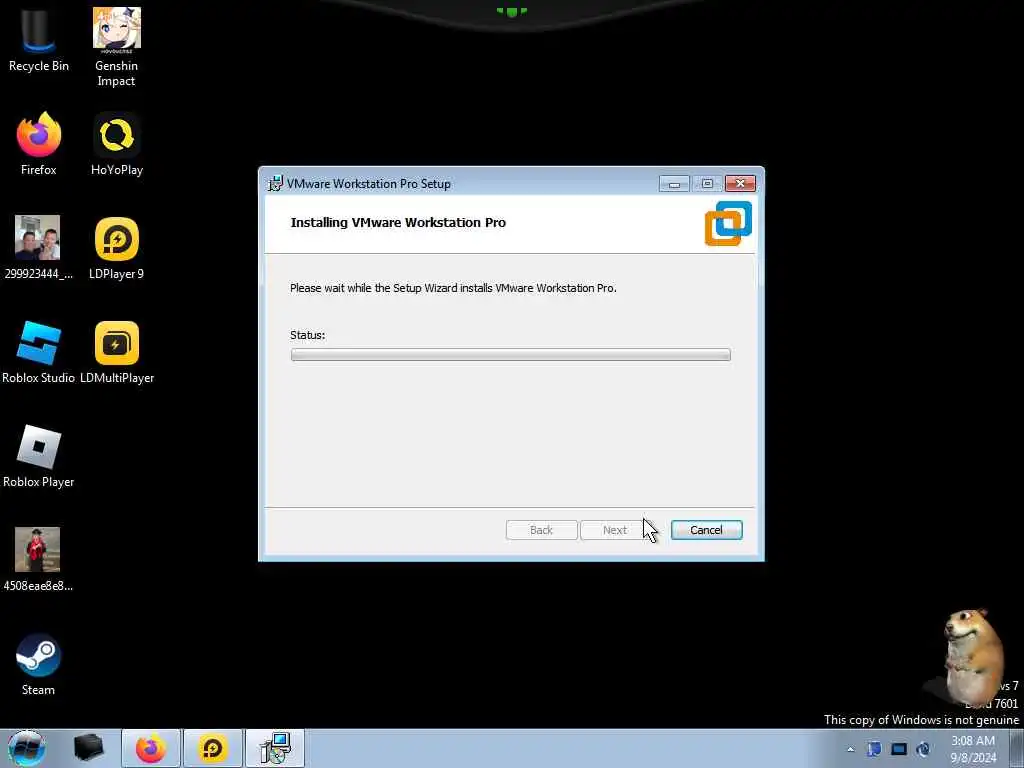Click the hamster desktop pet
This screenshot has width=1024, height=768.
tap(972, 656)
